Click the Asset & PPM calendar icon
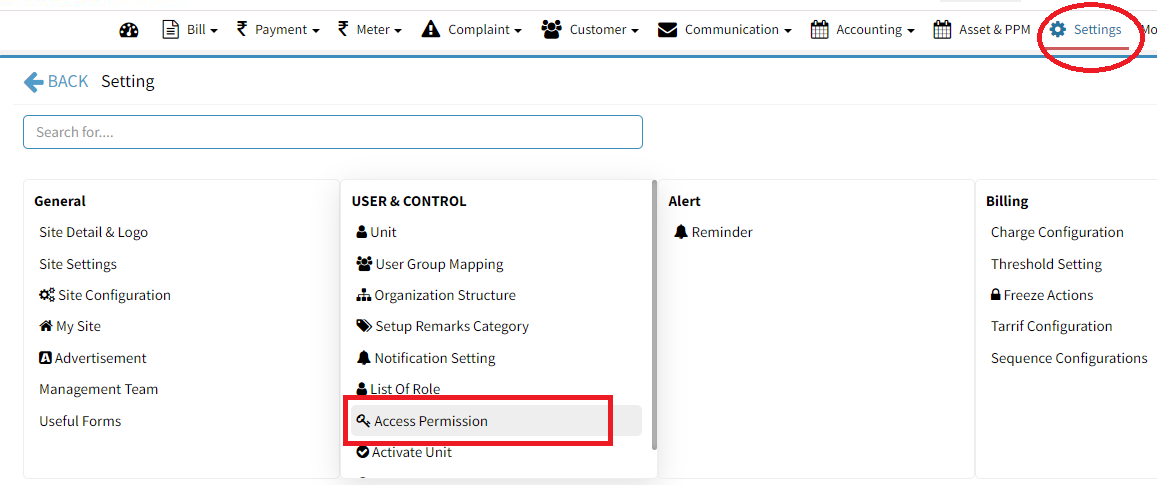1157x485 pixels. tap(942, 30)
